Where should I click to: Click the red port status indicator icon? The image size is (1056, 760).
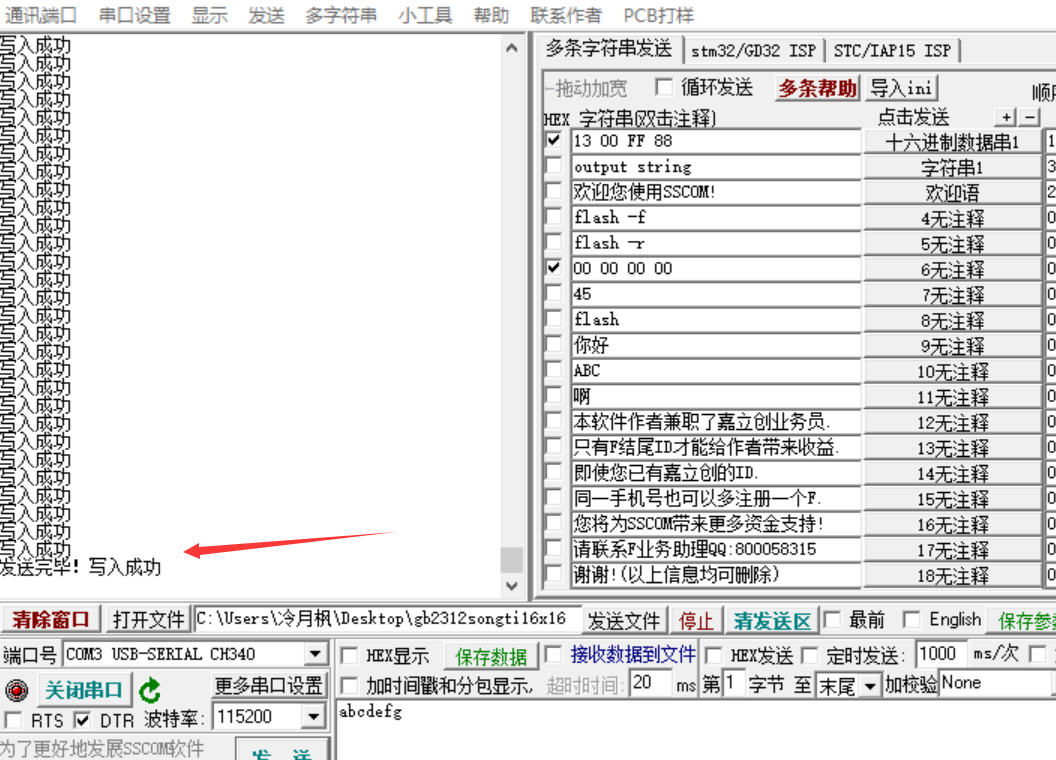coord(17,690)
